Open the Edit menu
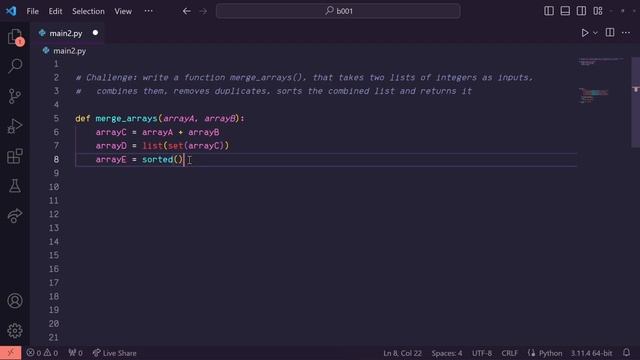640x360 pixels. tap(55, 11)
